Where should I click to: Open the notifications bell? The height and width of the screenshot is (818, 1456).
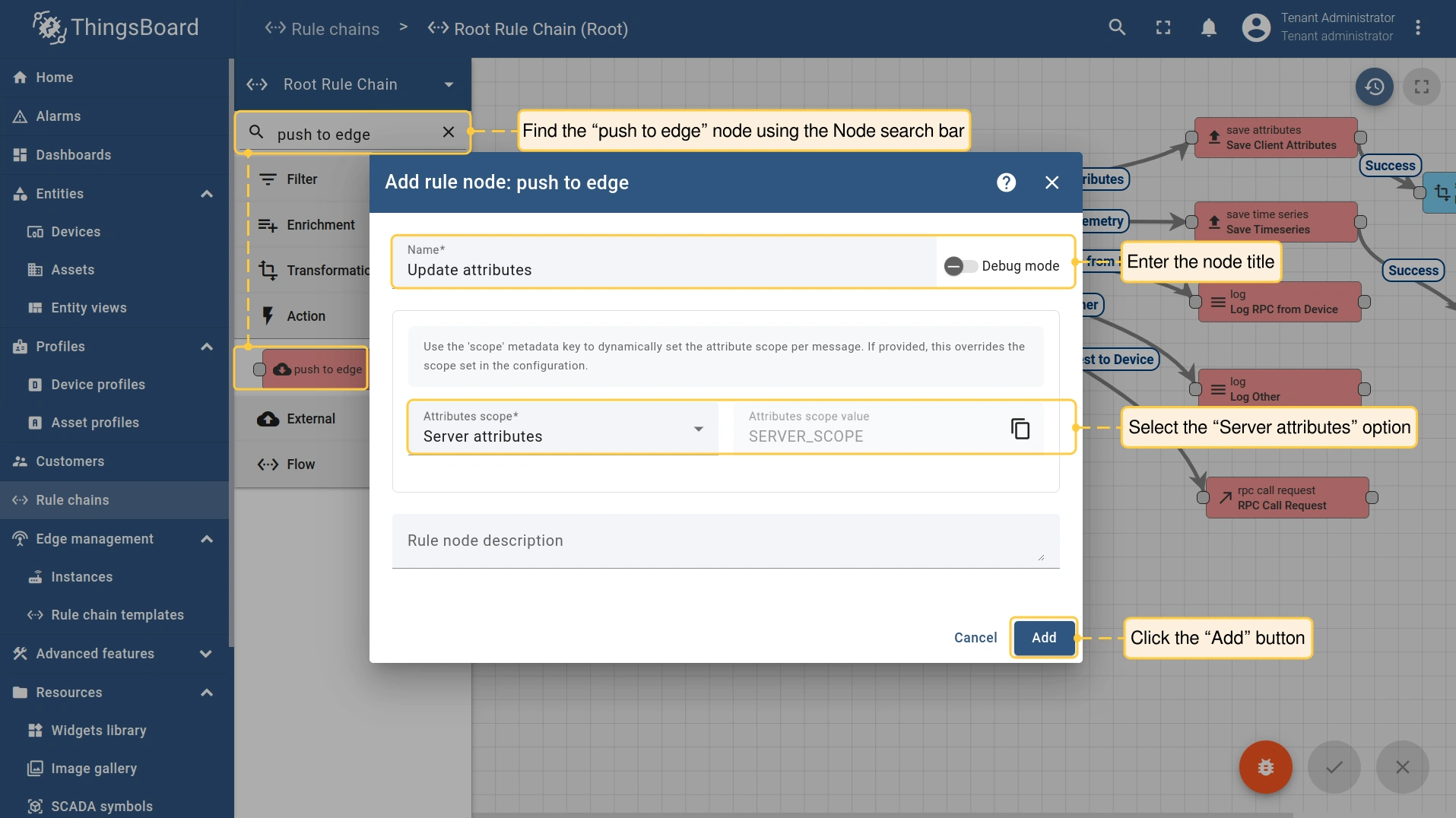click(1208, 28)
